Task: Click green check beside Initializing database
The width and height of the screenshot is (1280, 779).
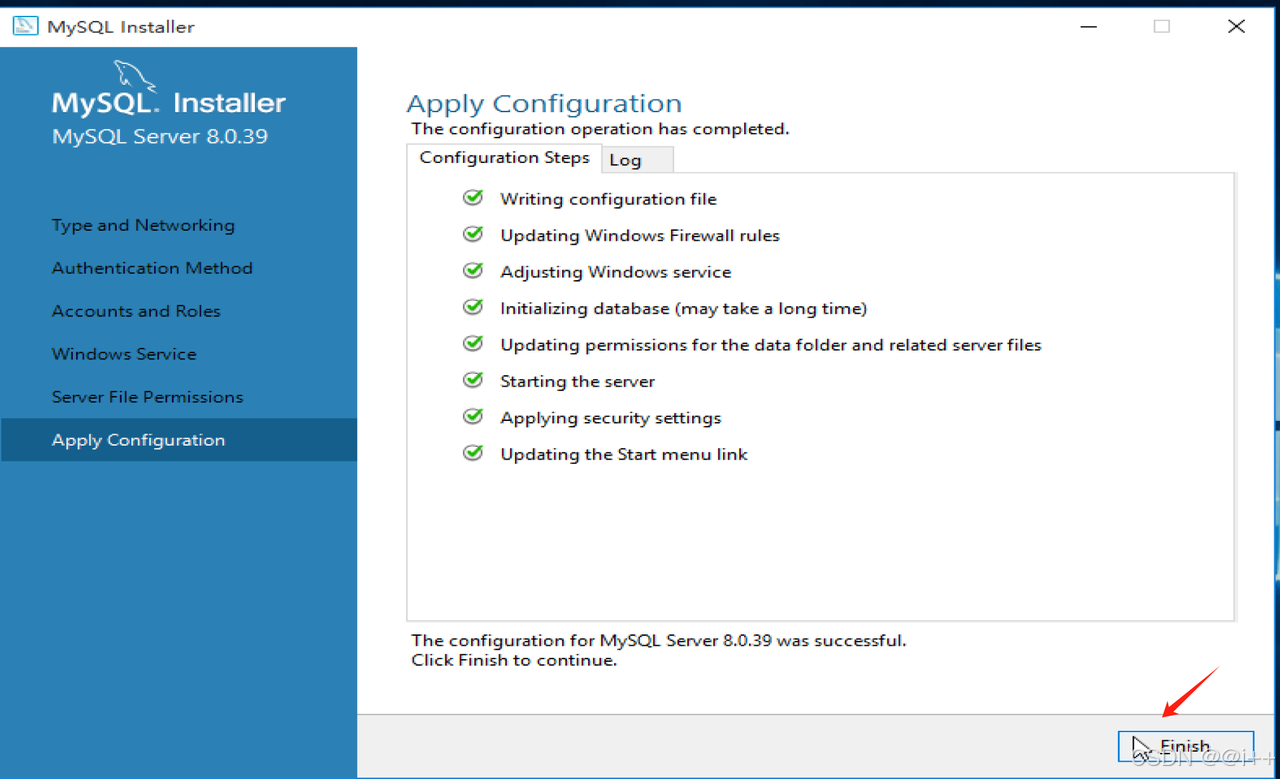Action: (473, 307)
